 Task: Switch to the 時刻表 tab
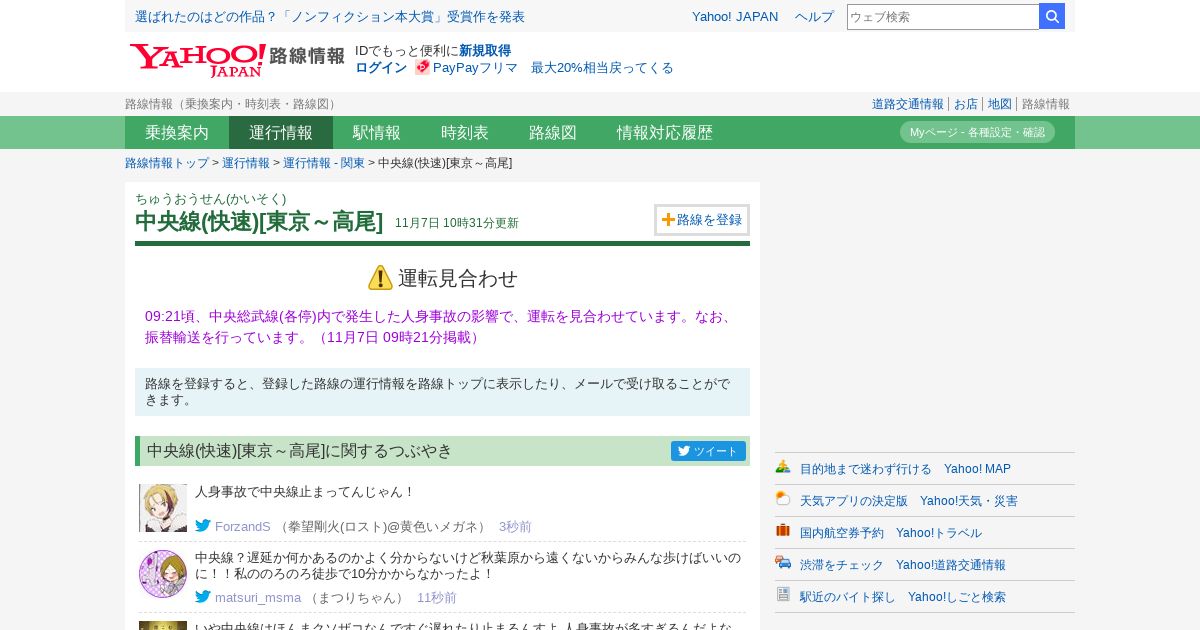pos(465,132)
